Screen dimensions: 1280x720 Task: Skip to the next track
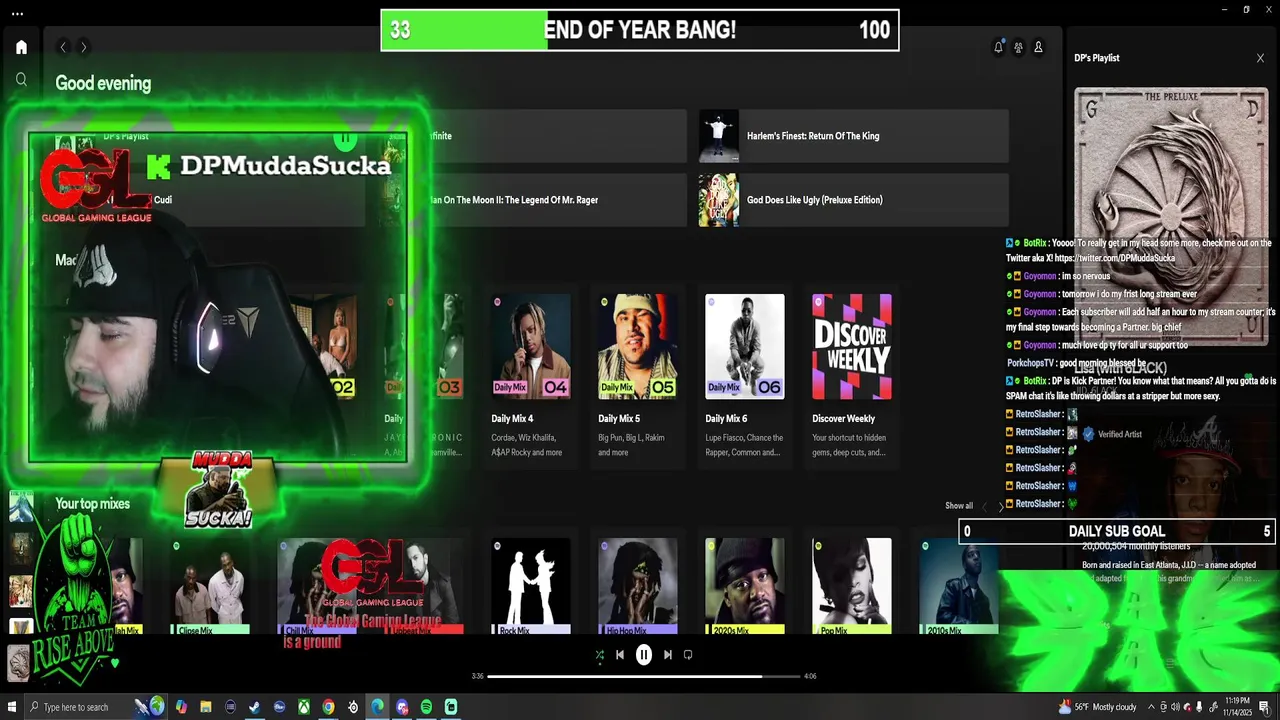668,655
